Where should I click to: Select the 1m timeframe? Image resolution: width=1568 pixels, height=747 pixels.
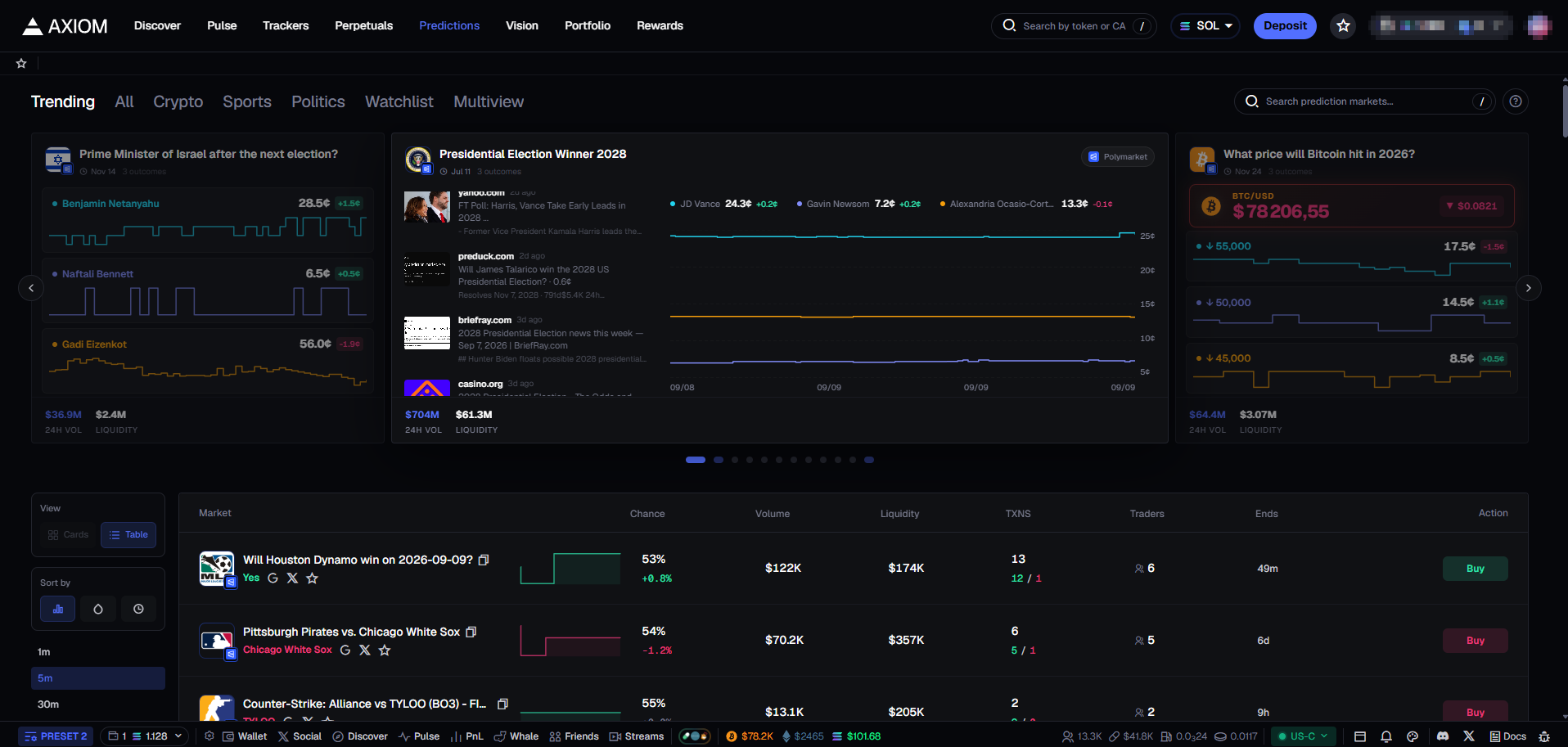98,652
